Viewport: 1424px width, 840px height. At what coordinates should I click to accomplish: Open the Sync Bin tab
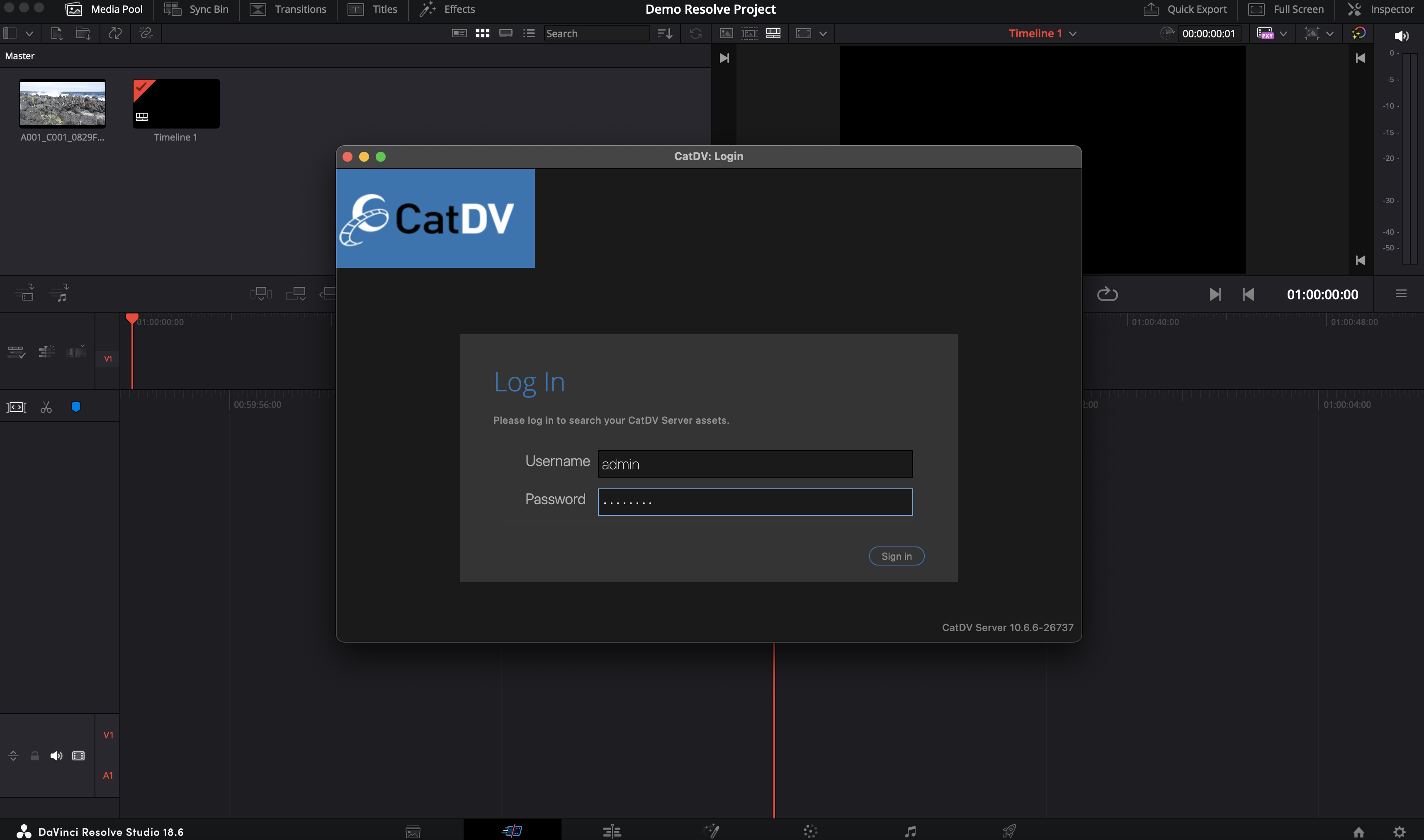197,9
